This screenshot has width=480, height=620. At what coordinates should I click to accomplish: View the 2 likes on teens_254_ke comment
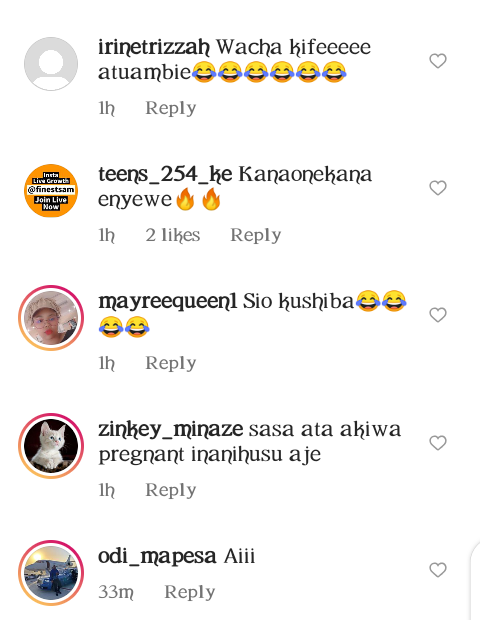click(173, 235)
